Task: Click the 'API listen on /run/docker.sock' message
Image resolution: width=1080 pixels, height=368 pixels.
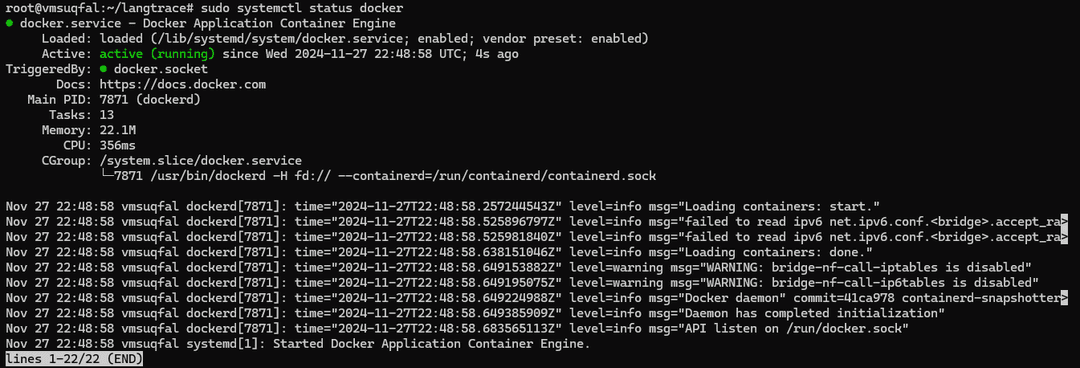Action: 794,328
